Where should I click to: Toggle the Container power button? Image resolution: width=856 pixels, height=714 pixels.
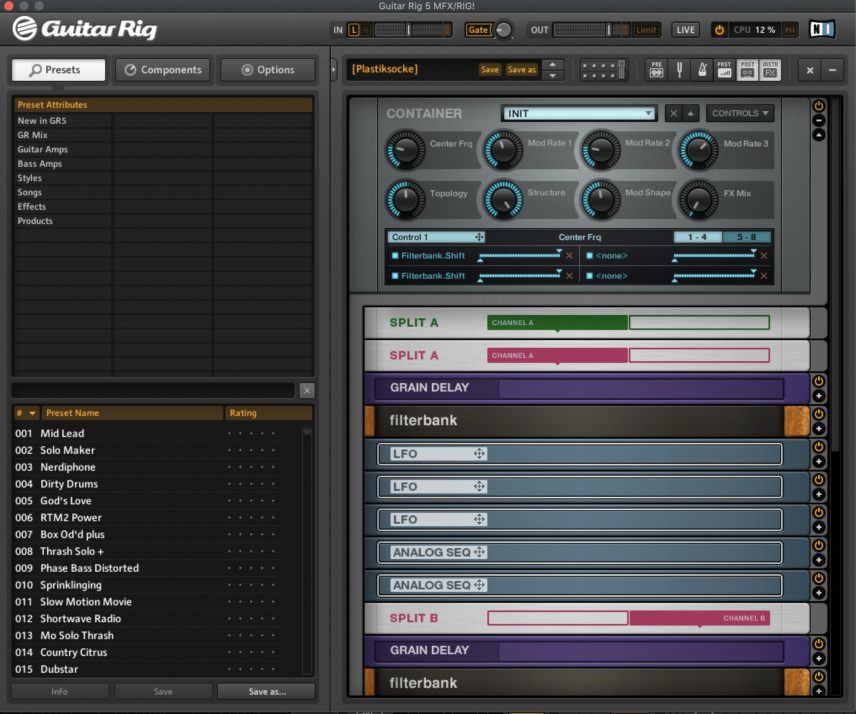point(818,106)
